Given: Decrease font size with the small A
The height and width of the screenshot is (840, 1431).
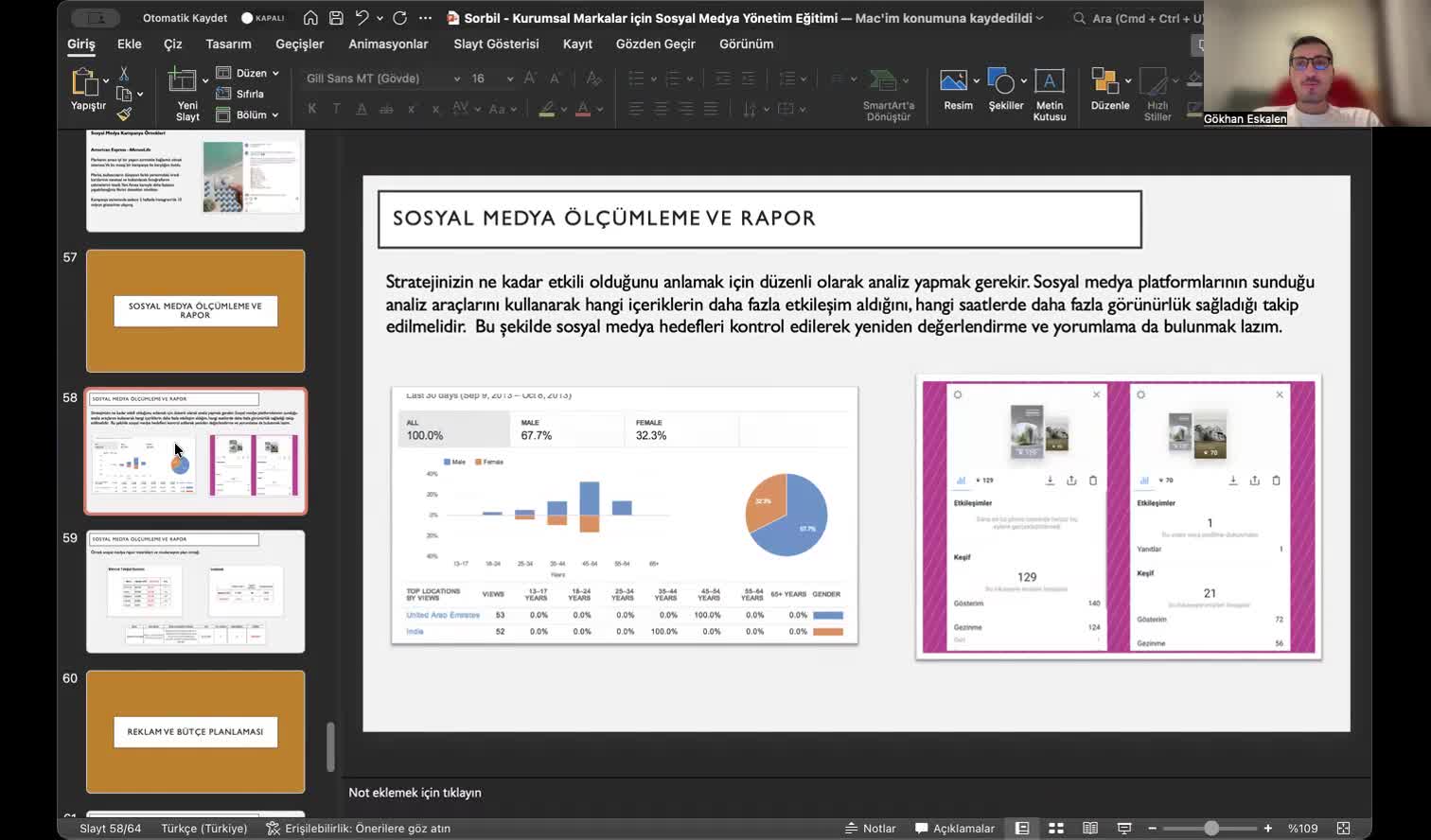Looking at the screenshot, I should (555, 79).
